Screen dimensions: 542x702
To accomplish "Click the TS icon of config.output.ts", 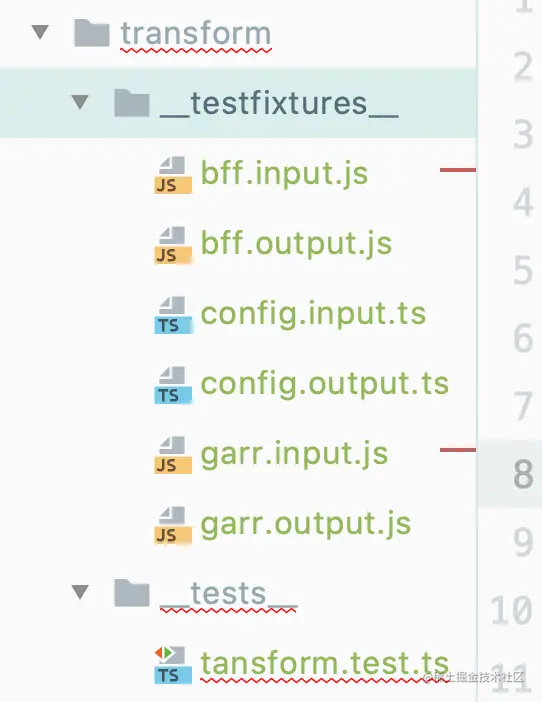I will pyautogui.click(x=173, y=385).
